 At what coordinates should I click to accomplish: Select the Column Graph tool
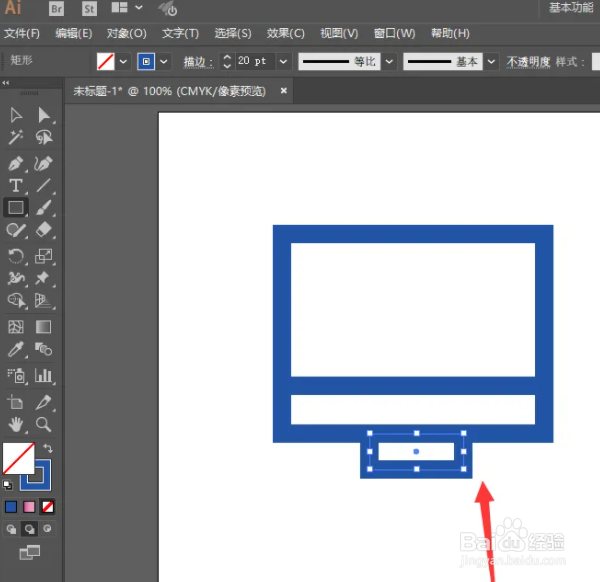43,375
